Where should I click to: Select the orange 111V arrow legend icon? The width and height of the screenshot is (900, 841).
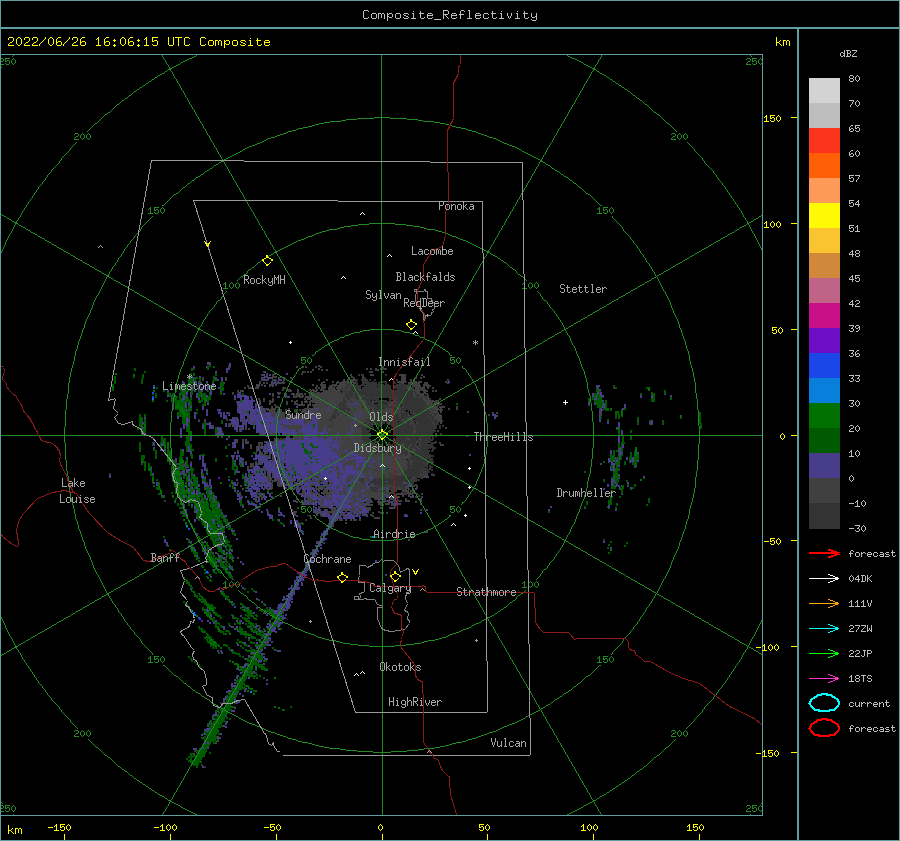[x=824, y=603]
